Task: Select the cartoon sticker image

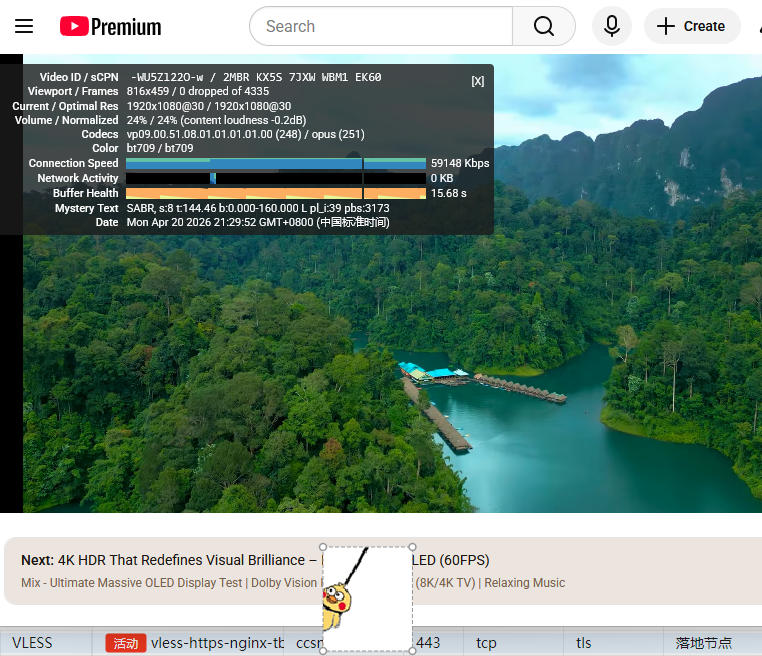Action: [367, 599]
